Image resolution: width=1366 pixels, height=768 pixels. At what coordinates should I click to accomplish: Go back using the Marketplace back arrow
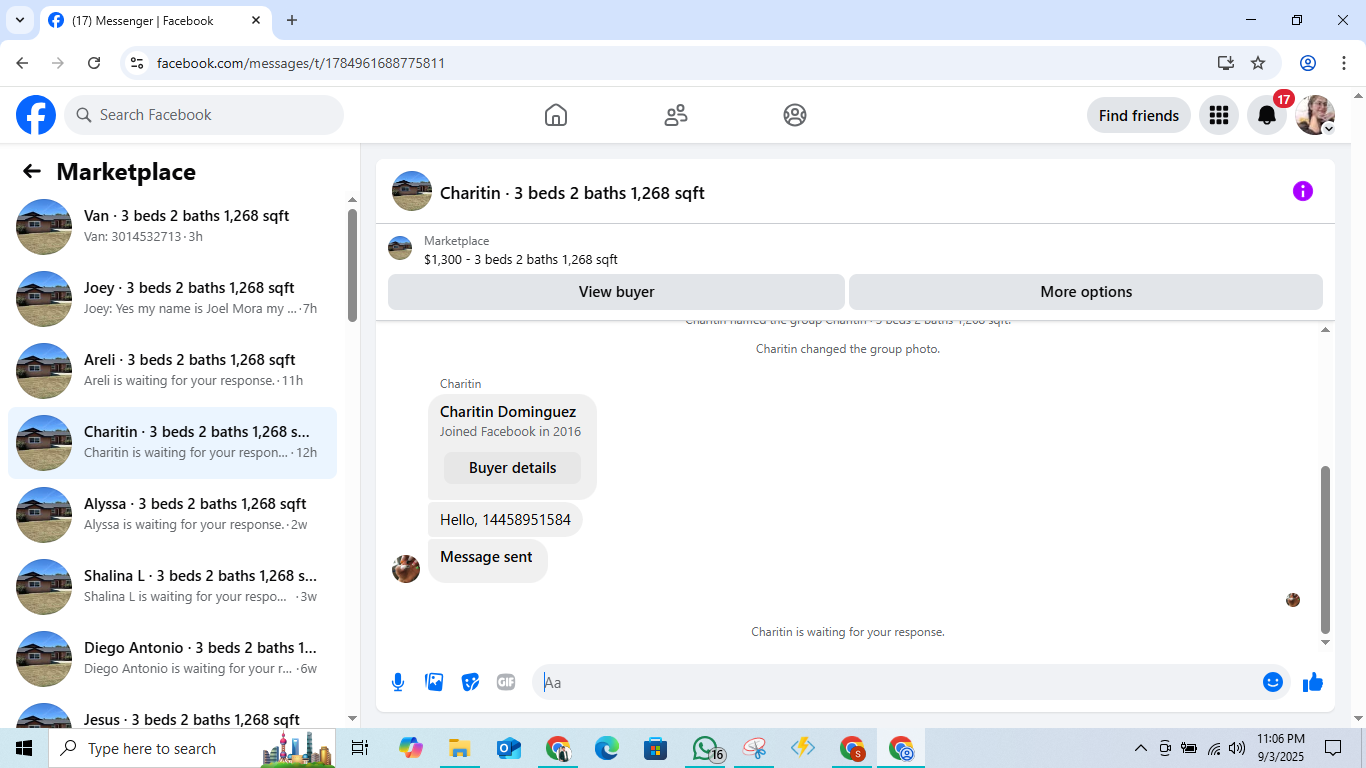tap(32, 171)
